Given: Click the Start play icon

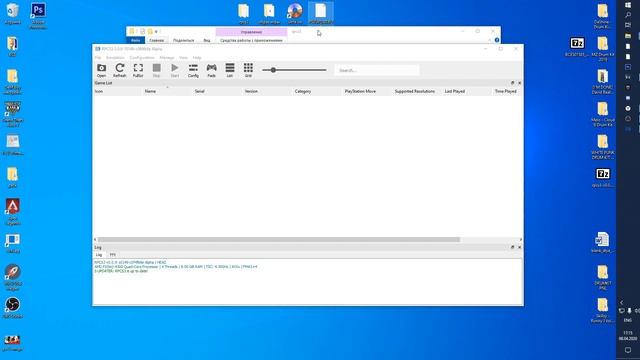Looking at the screenshot, I should [x=175, y=70].
